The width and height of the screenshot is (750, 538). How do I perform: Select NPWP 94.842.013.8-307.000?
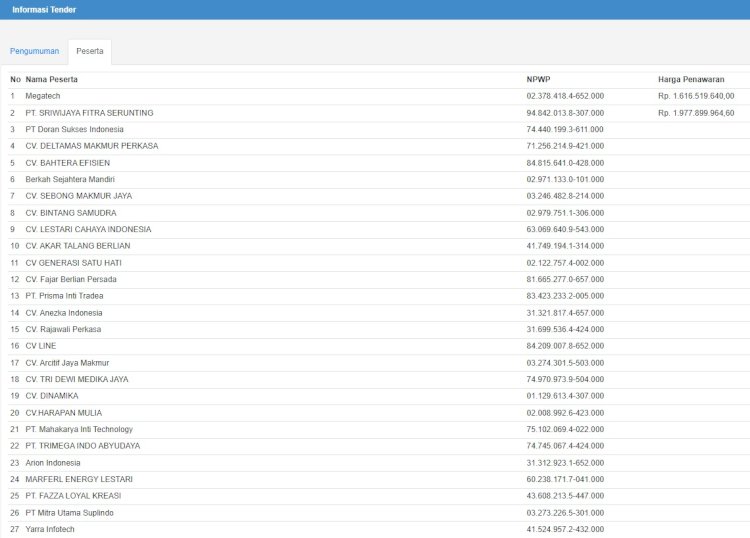[565, 113]
